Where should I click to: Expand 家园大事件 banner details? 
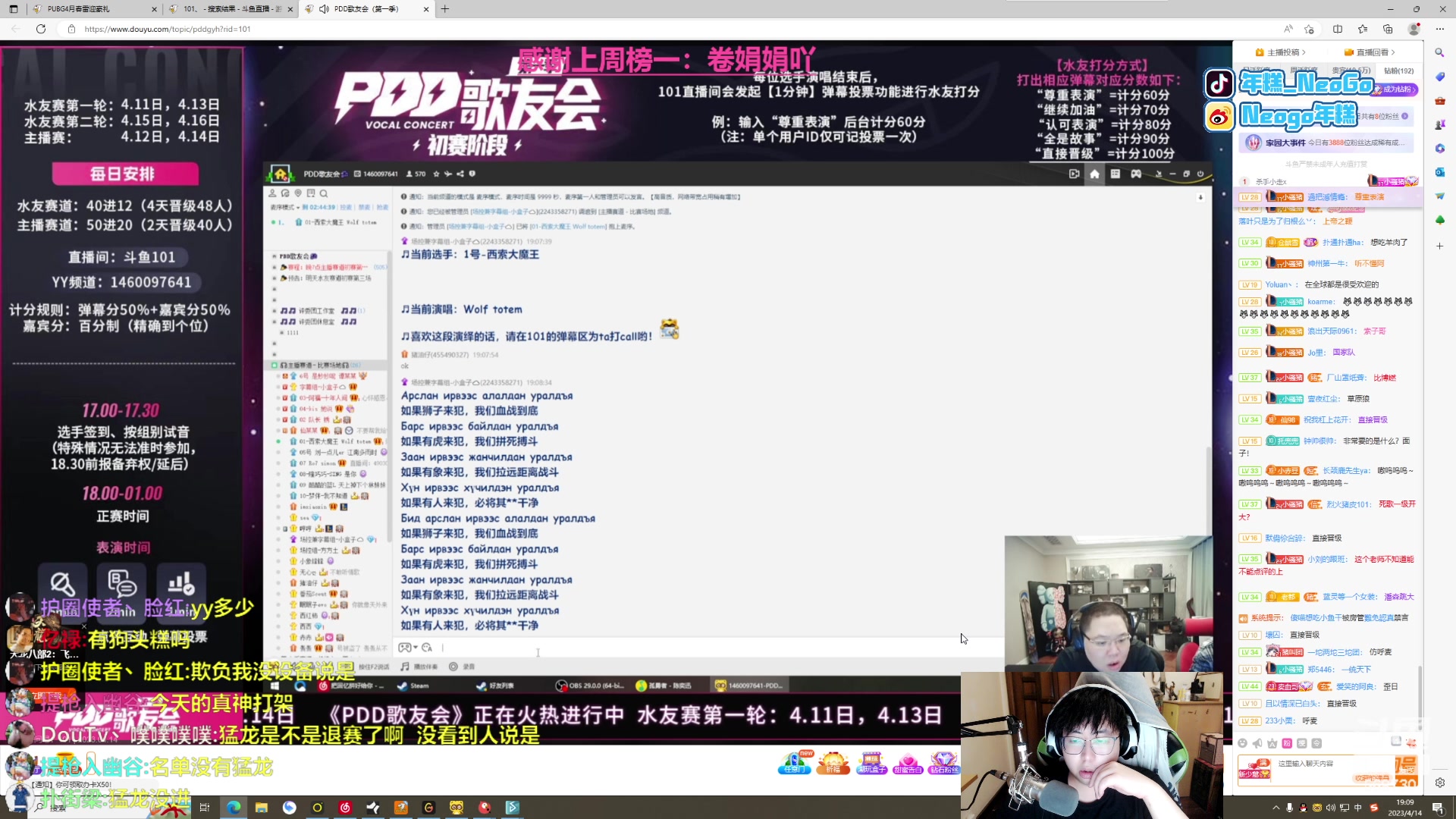pyautogui.click(x=1328, y=143)
